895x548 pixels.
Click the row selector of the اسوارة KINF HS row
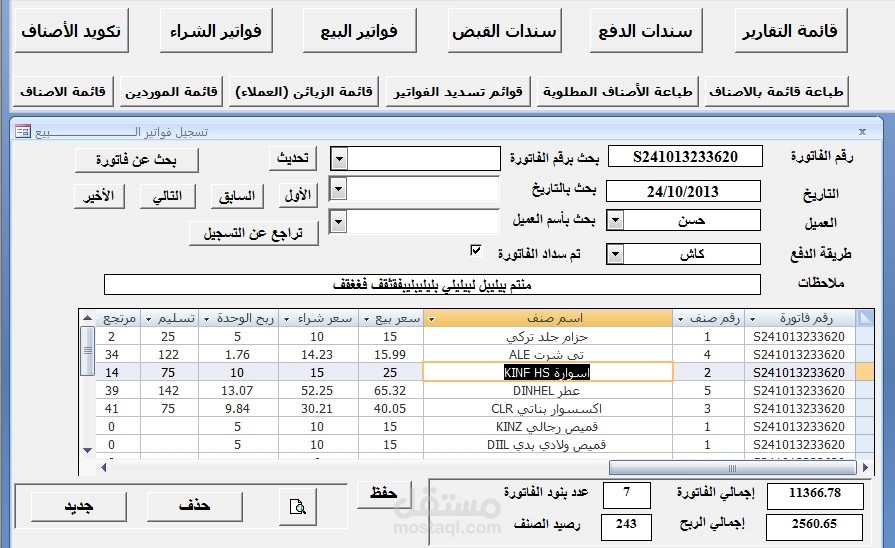(x=865, y=372)
